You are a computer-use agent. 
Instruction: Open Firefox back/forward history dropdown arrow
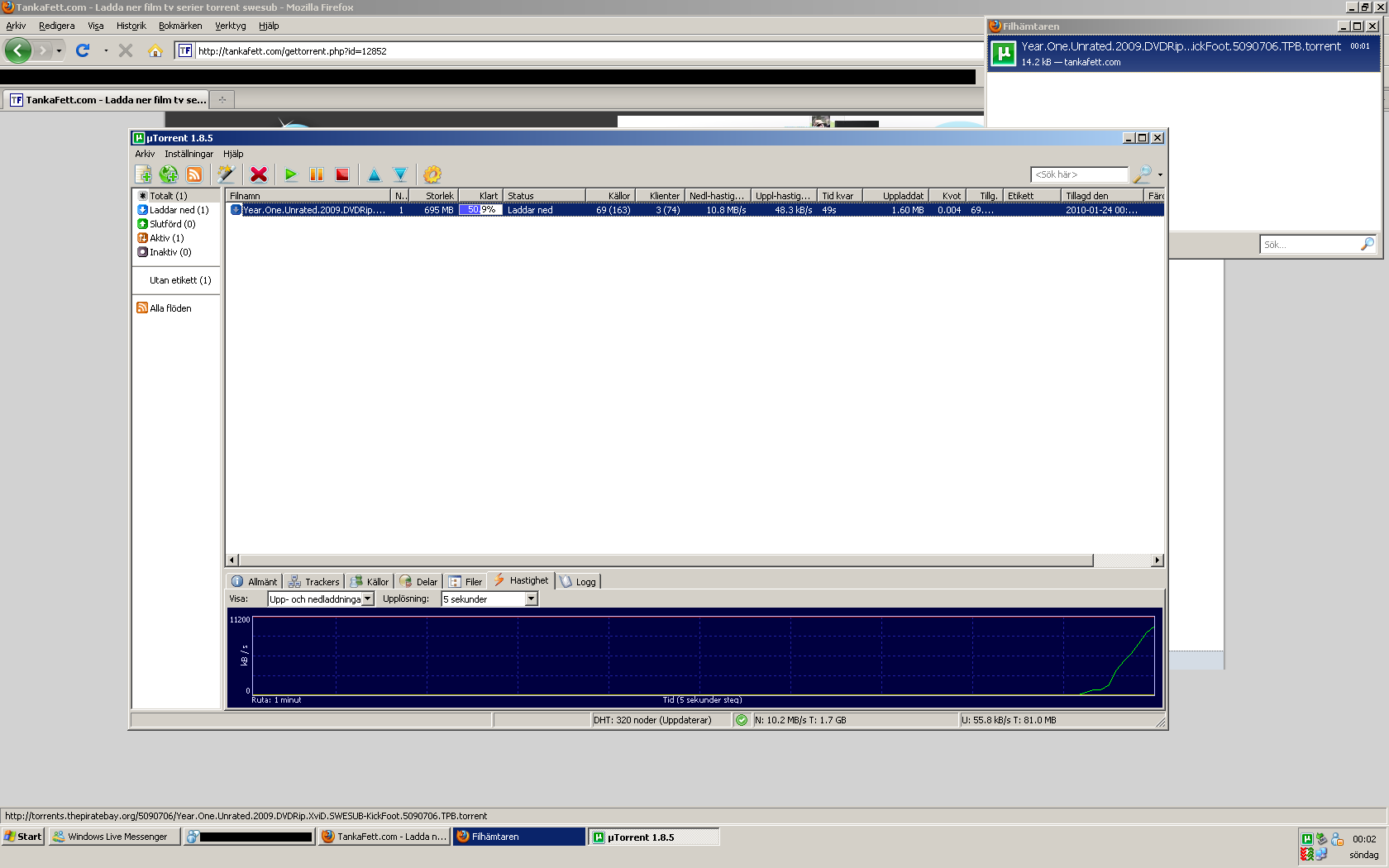click(x=59, y=50)
